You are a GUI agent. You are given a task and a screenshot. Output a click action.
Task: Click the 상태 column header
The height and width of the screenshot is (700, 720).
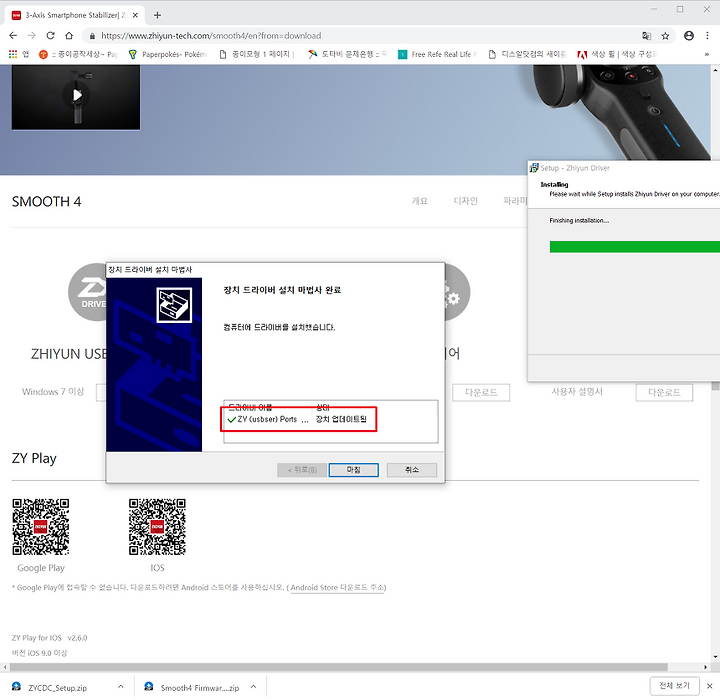pos(323,407)
